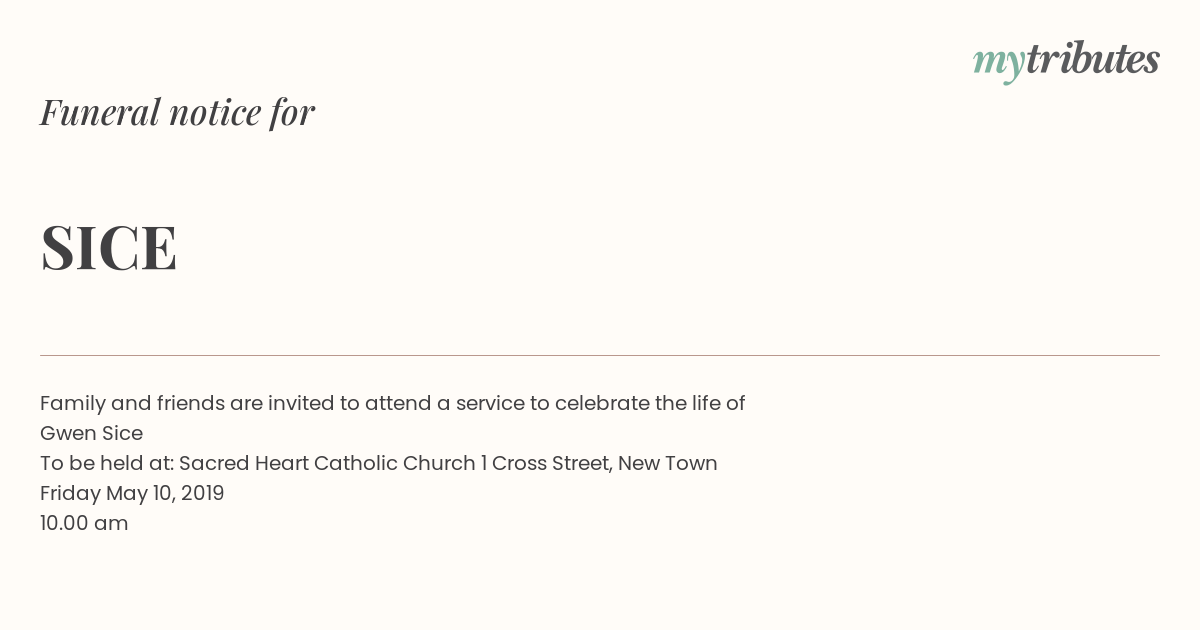Image resolution: width=1200 pixels, height=630 pixels.
Task: Click the word "notice" in the heading
Action: pyautogui.click(x=215, y=113)
